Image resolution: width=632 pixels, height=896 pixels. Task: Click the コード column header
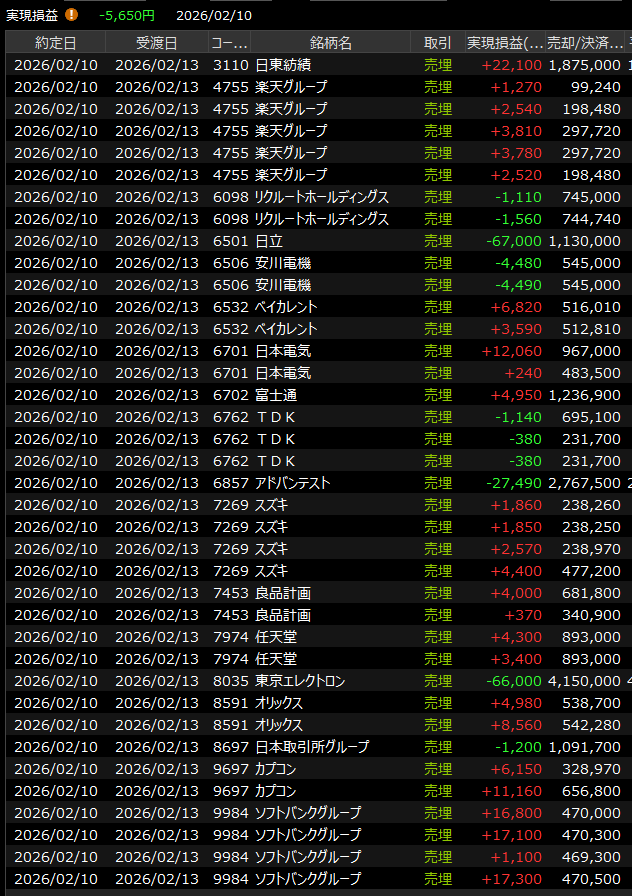pos(229,43)
